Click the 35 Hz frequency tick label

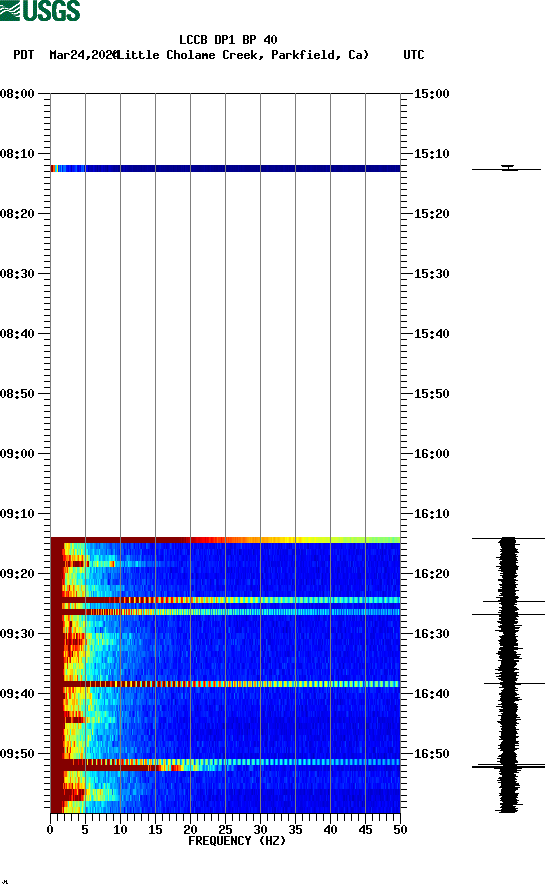coord(295,830)
